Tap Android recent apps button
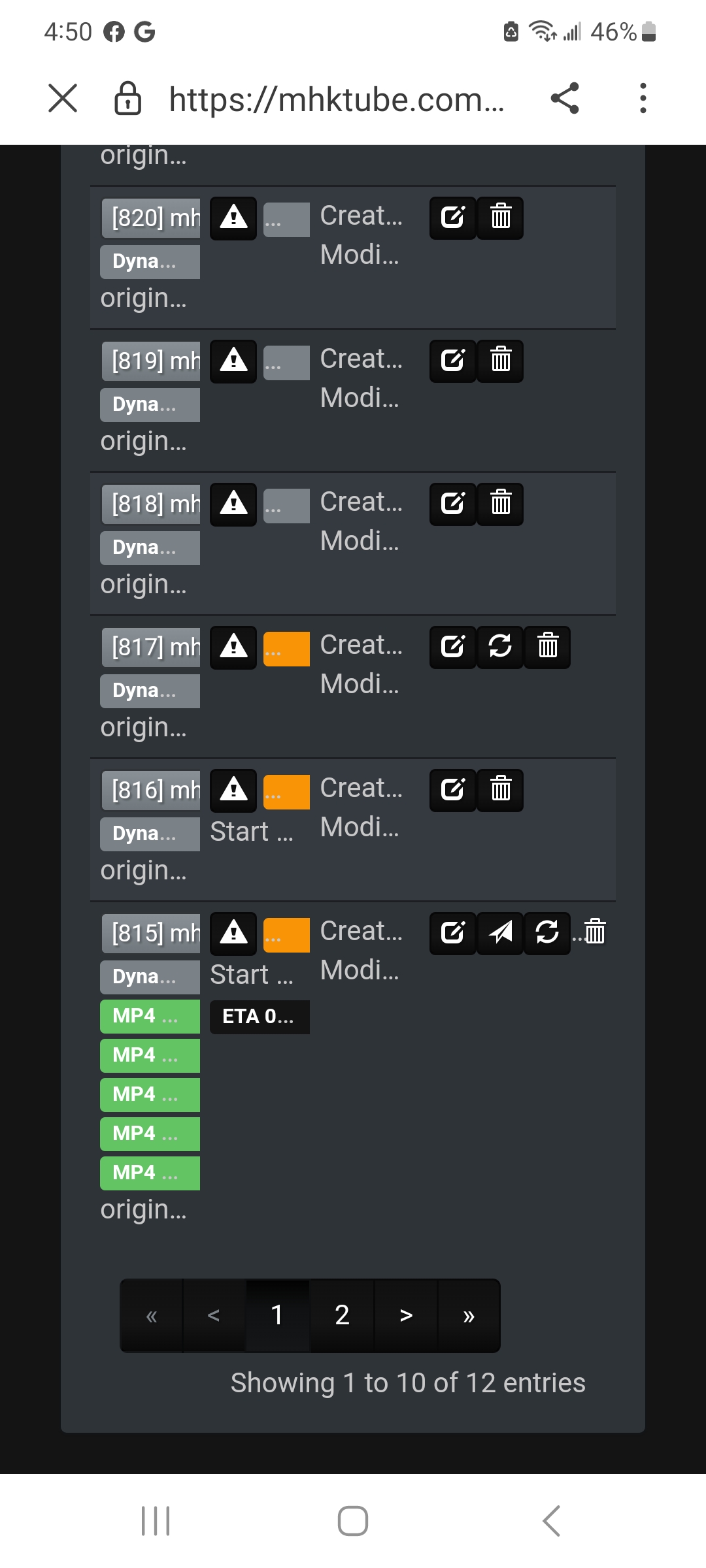Screen dimensions: 706x1568 (156, 1521)
